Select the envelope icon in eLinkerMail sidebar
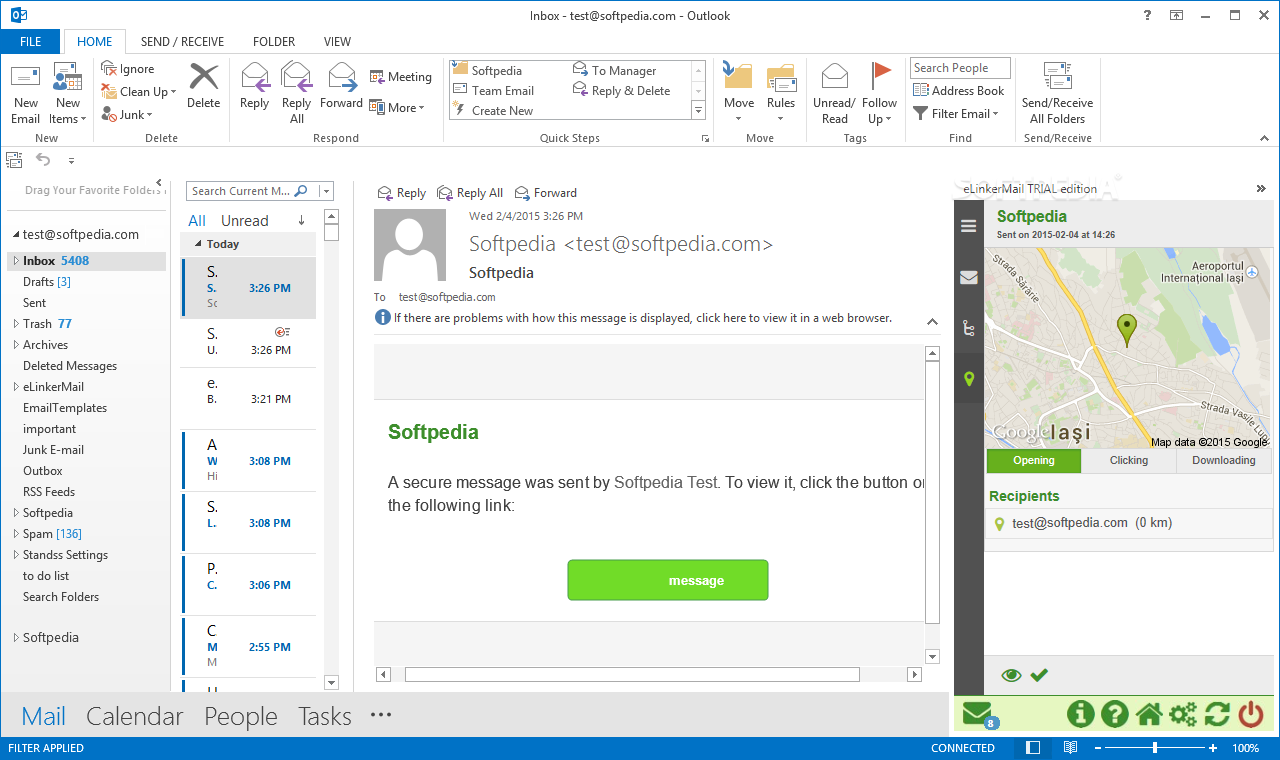Screen dimensions: 1280x760 969,277
